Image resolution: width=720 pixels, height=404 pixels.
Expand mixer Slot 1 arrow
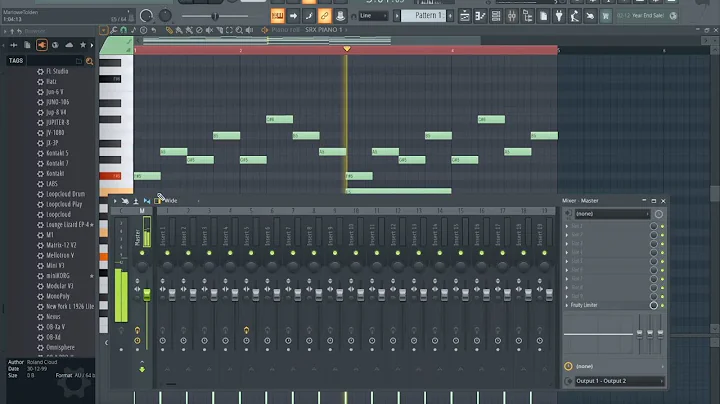567,226
